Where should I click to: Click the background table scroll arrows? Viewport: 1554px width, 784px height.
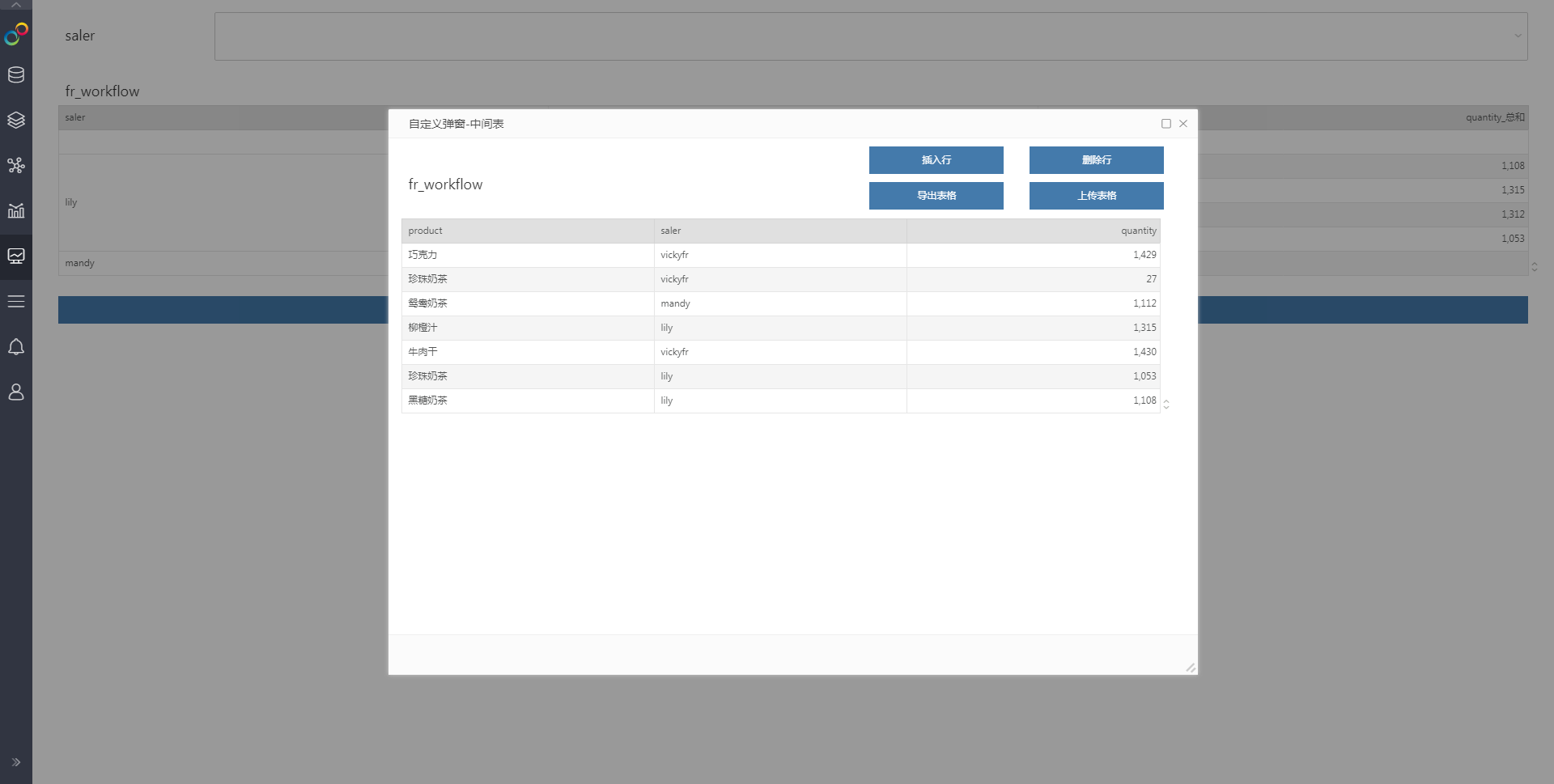coord(1535,266)
